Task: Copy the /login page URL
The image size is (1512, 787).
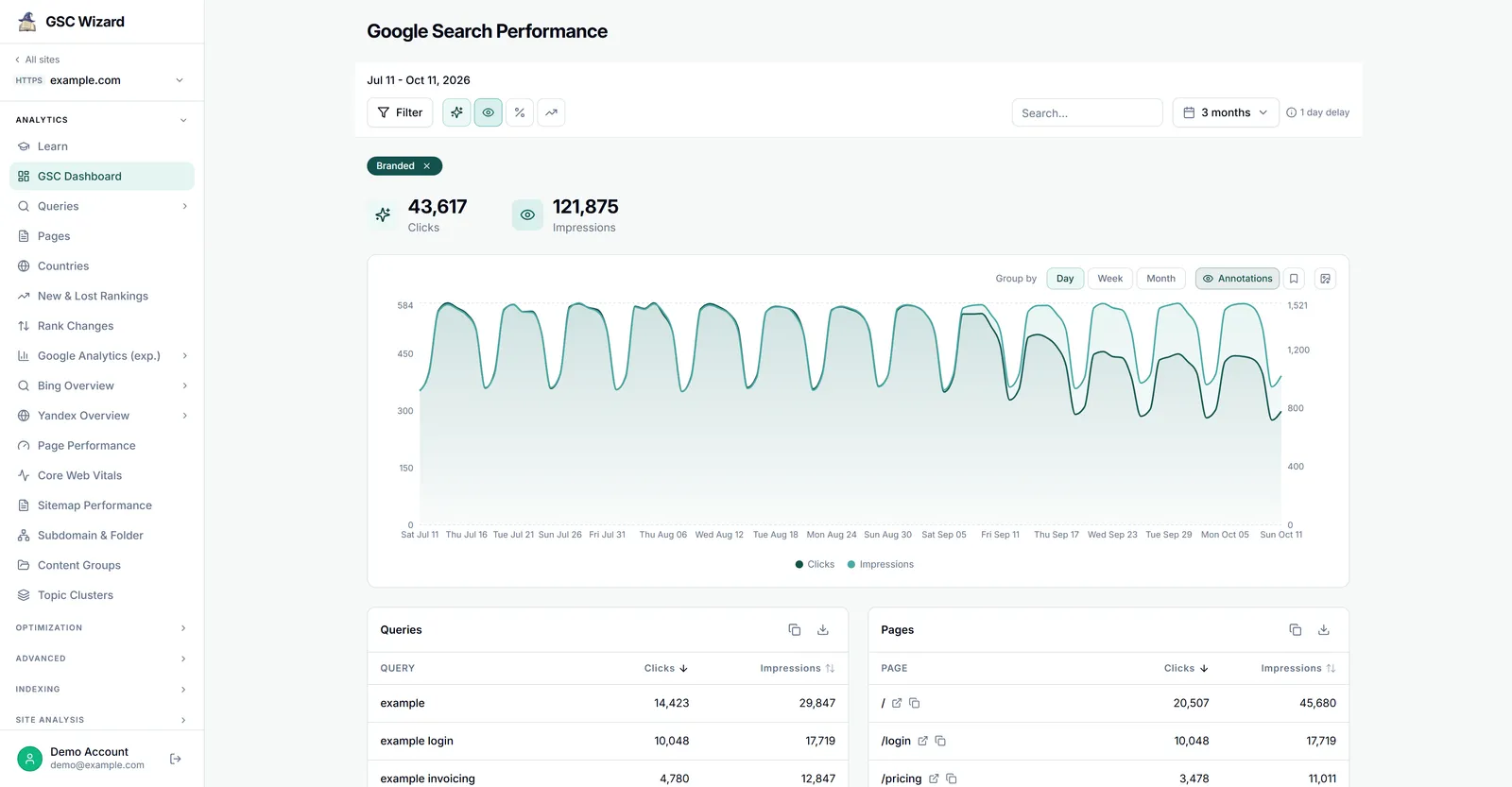Action: [940, 741]
